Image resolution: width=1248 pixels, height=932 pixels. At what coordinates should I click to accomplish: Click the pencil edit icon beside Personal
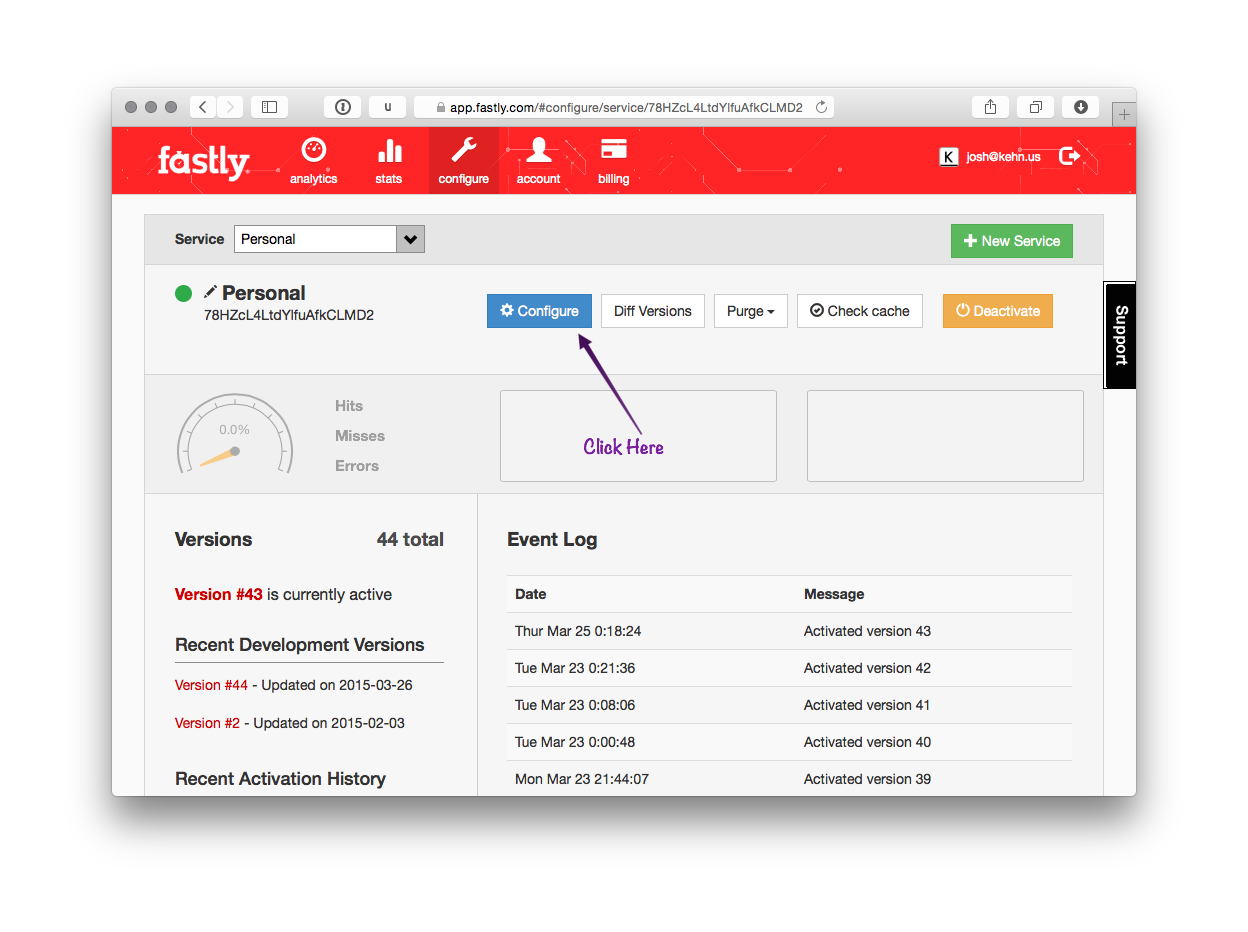pyautogui.click(x=210, y=292)
